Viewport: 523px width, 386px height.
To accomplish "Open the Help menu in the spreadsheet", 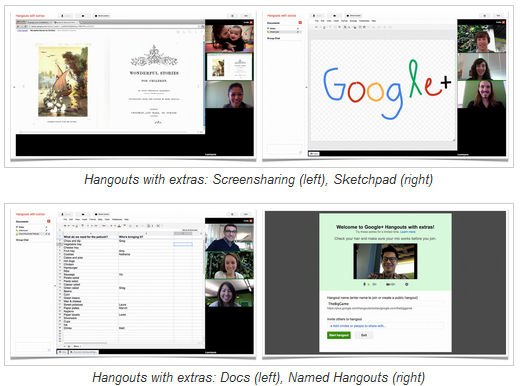I will [x=126, y=220].
